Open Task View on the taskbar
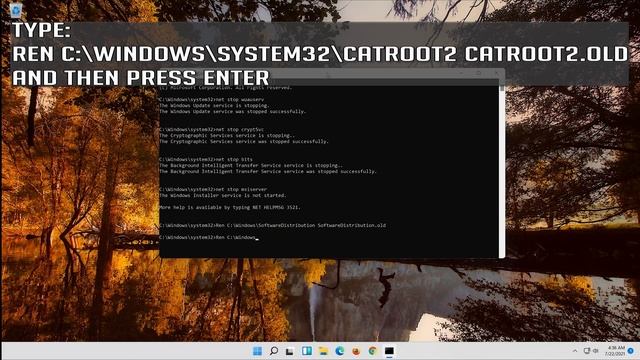Screen dimensions: 640x360 click(x=290, y=351)
